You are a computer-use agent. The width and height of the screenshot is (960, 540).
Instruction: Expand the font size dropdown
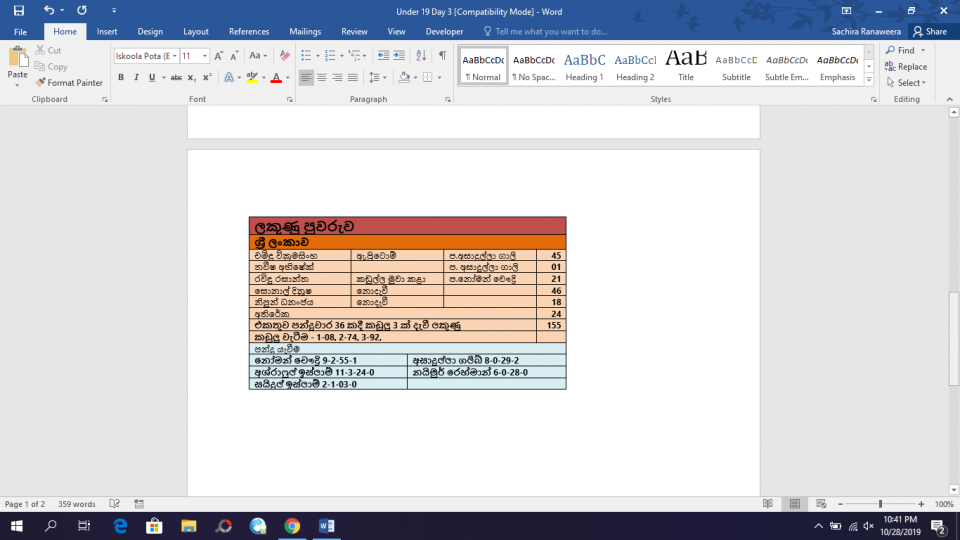point(205,56)
